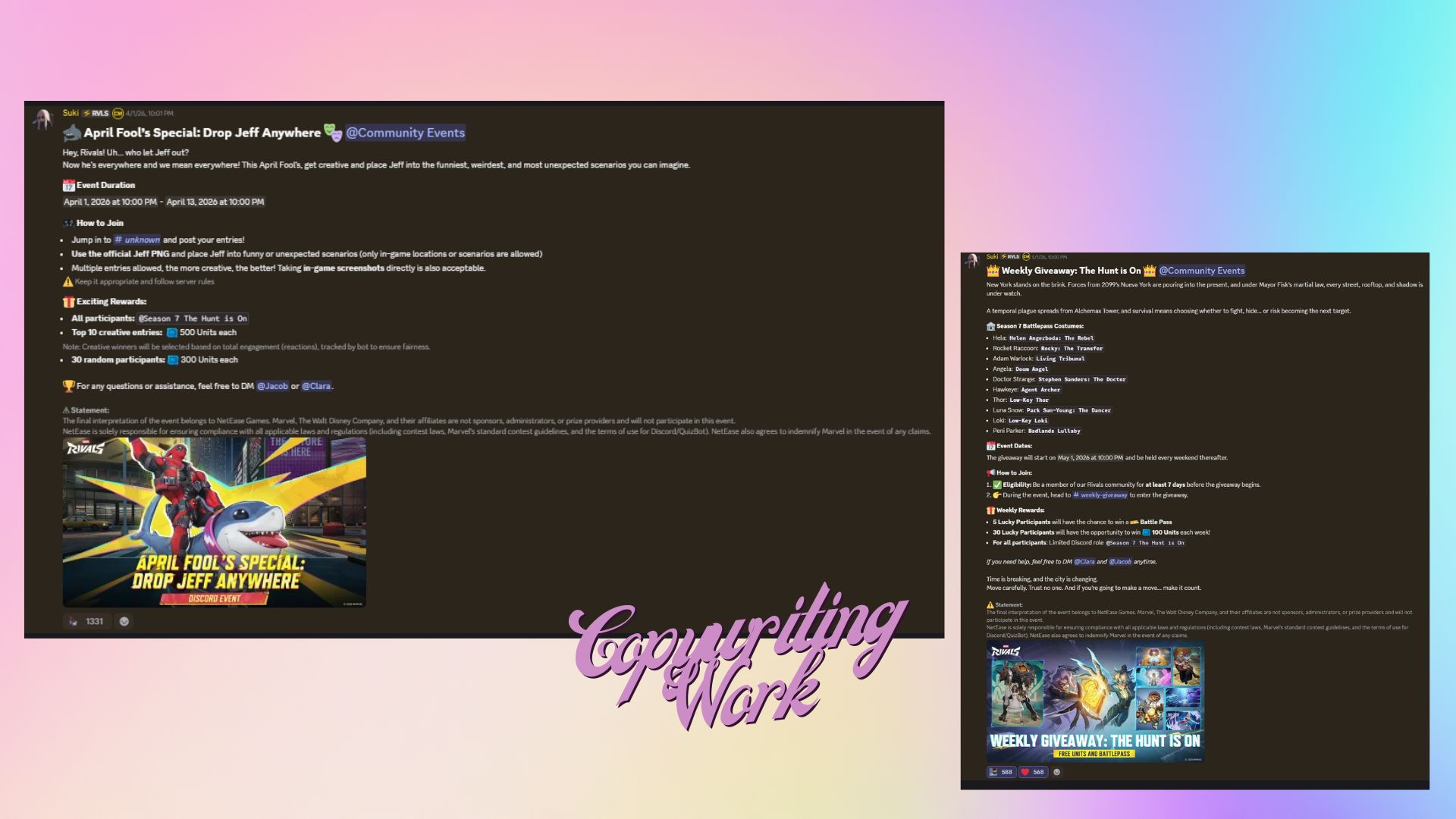Click the @Season 7 role in Weekly Rewards

tap(1145, 543)
